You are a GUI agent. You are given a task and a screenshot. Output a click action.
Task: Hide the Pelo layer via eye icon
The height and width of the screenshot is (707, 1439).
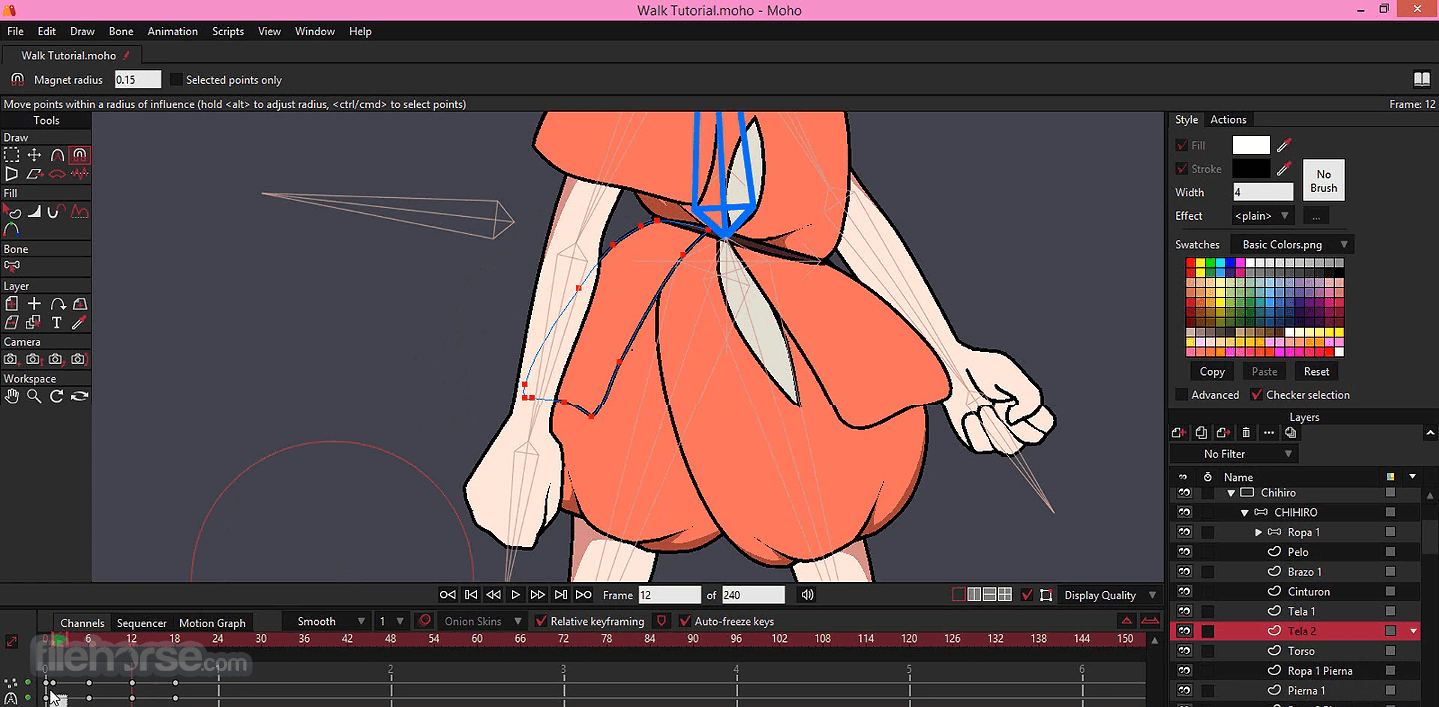coord(1184,552)
